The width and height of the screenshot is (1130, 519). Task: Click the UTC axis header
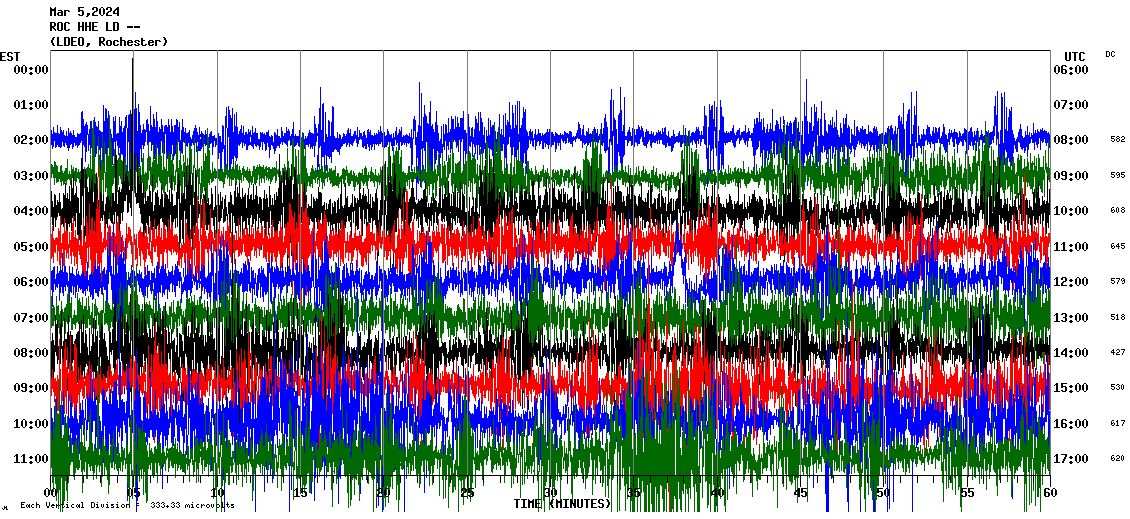1074,56
